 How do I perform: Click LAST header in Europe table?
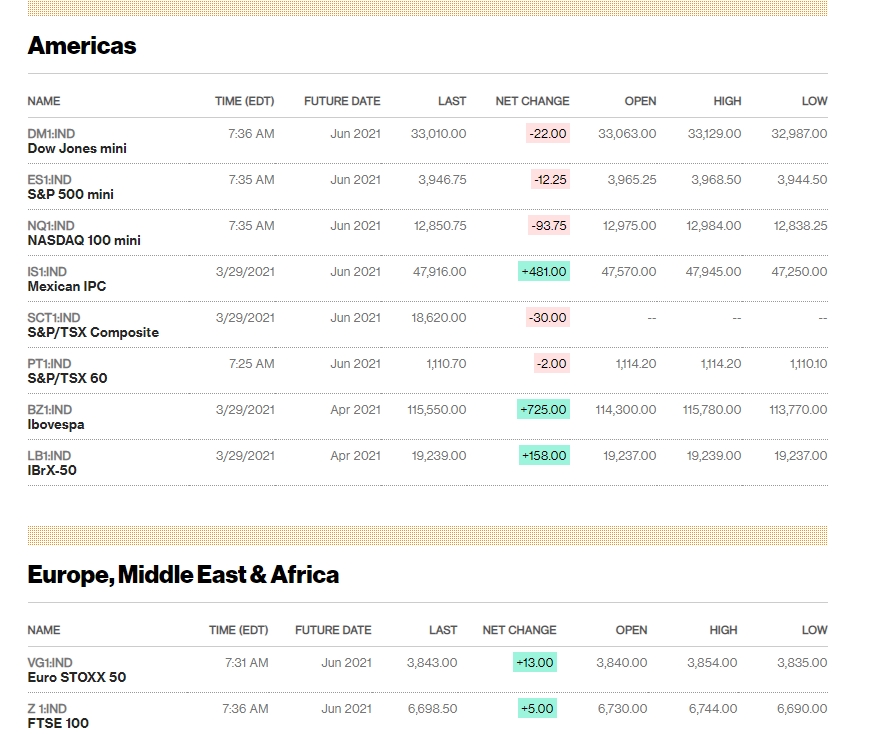443,630
